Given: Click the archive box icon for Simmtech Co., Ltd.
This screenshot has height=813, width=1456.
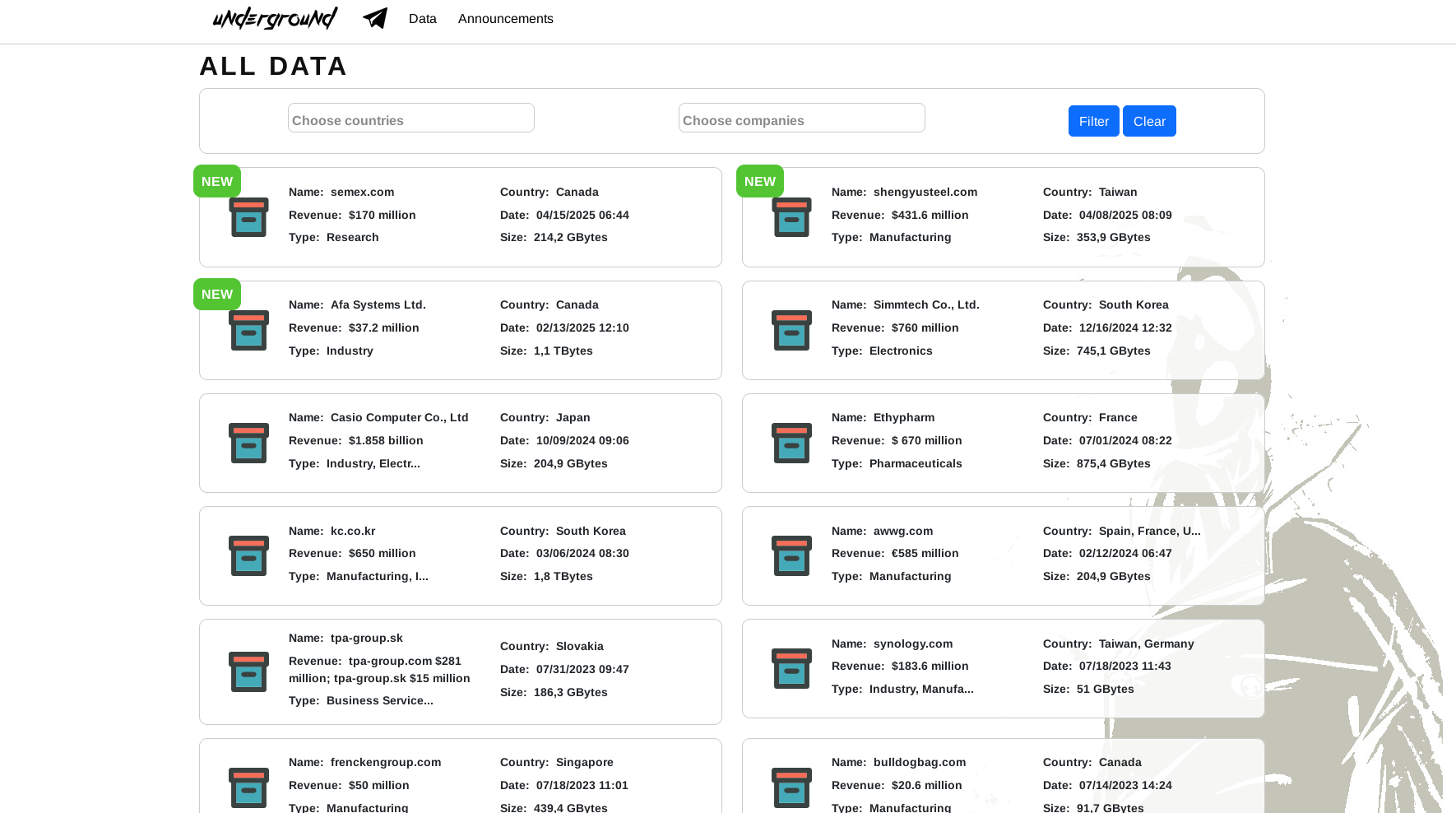Looking at the screenshot, I should 791,330.
